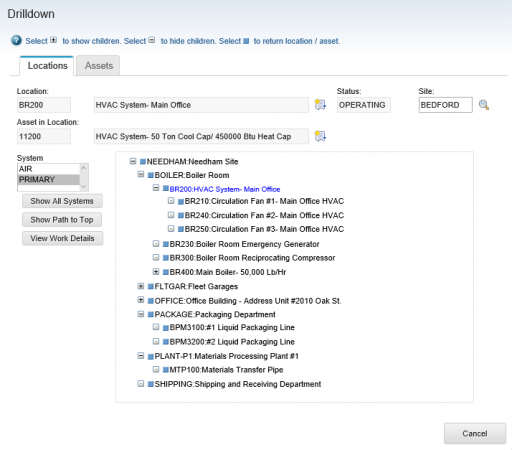The width and height of the screenshot is (512, 450).
Task: Click BR240:Circulation Fan #2- Main Office HVAC text
Action: [264, 215]
